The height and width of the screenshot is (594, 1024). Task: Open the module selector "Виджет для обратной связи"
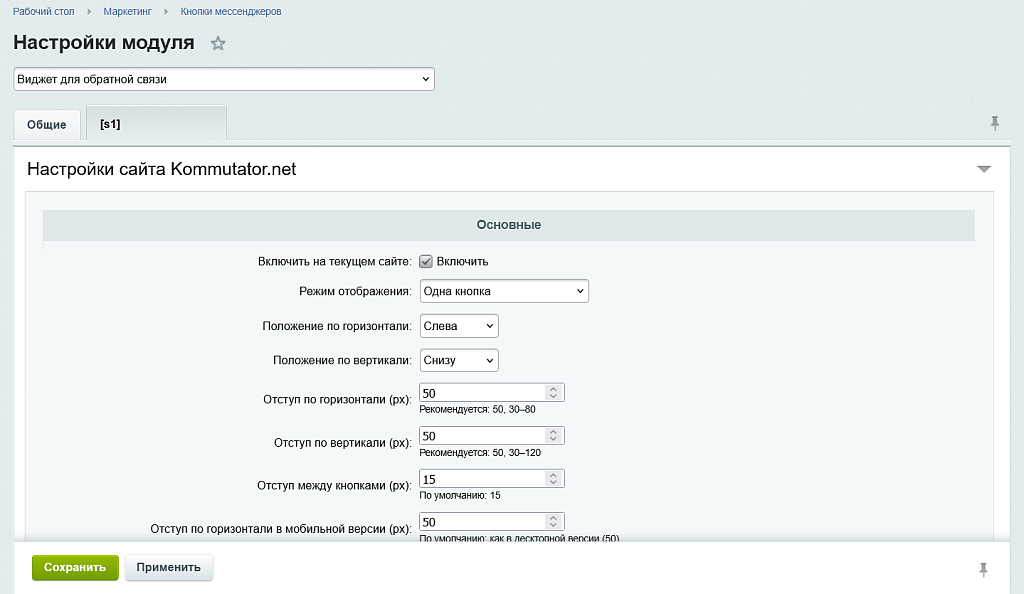point(224,79)
